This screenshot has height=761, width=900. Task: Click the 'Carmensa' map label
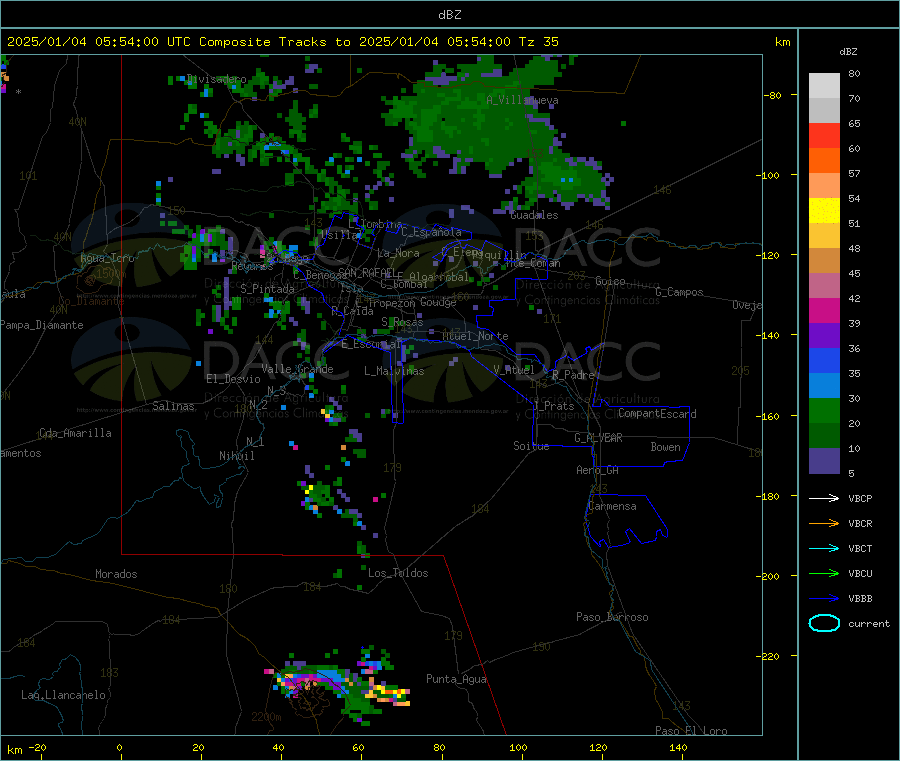pos(612,506)
